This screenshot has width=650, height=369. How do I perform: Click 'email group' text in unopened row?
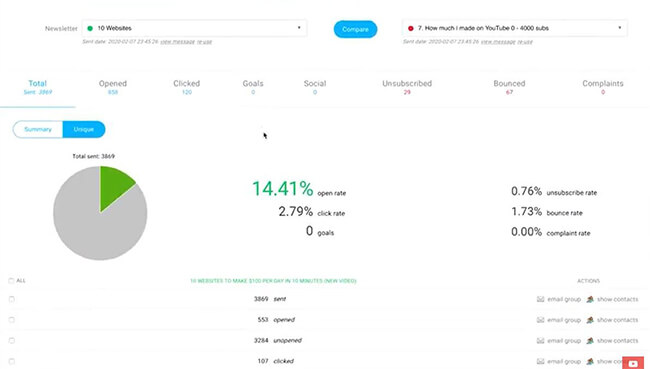(x=564, y=340)
